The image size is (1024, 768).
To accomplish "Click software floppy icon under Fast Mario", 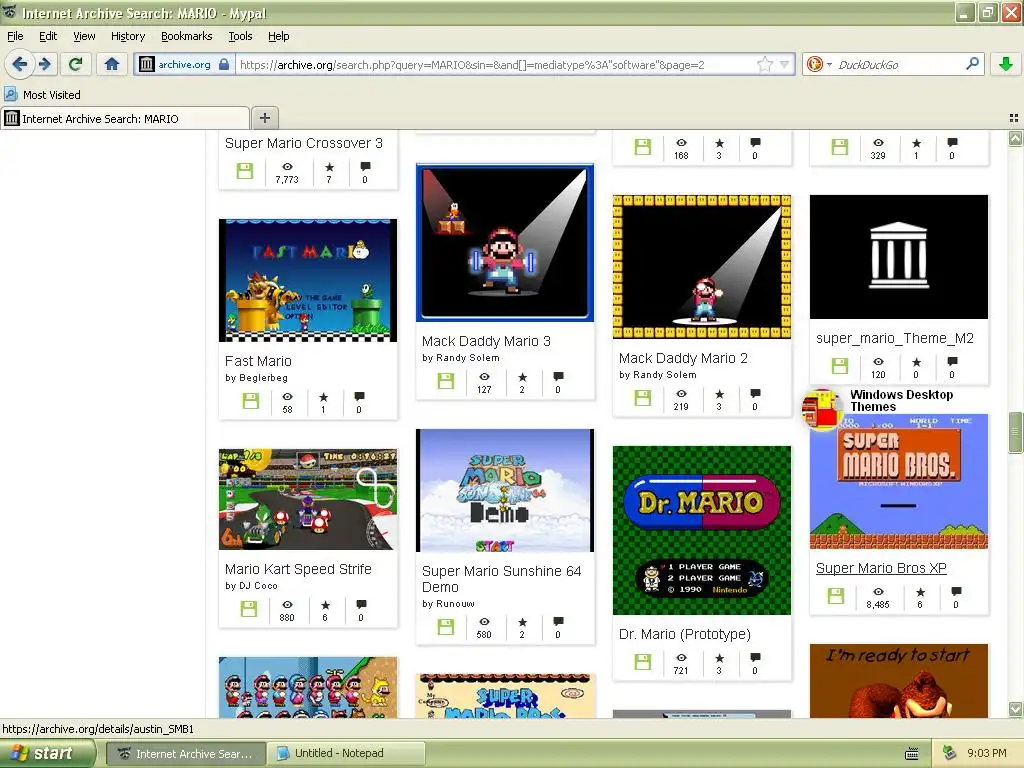I will [251, 401].
